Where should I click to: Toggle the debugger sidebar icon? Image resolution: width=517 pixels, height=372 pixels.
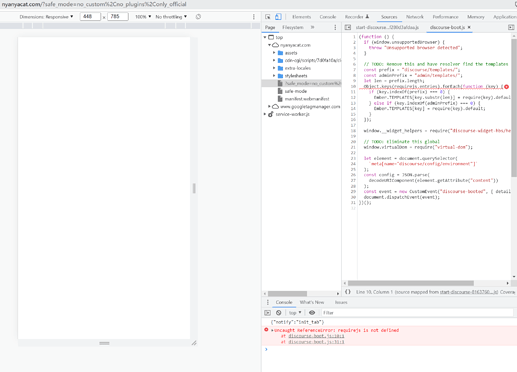[x=511, y=27]
